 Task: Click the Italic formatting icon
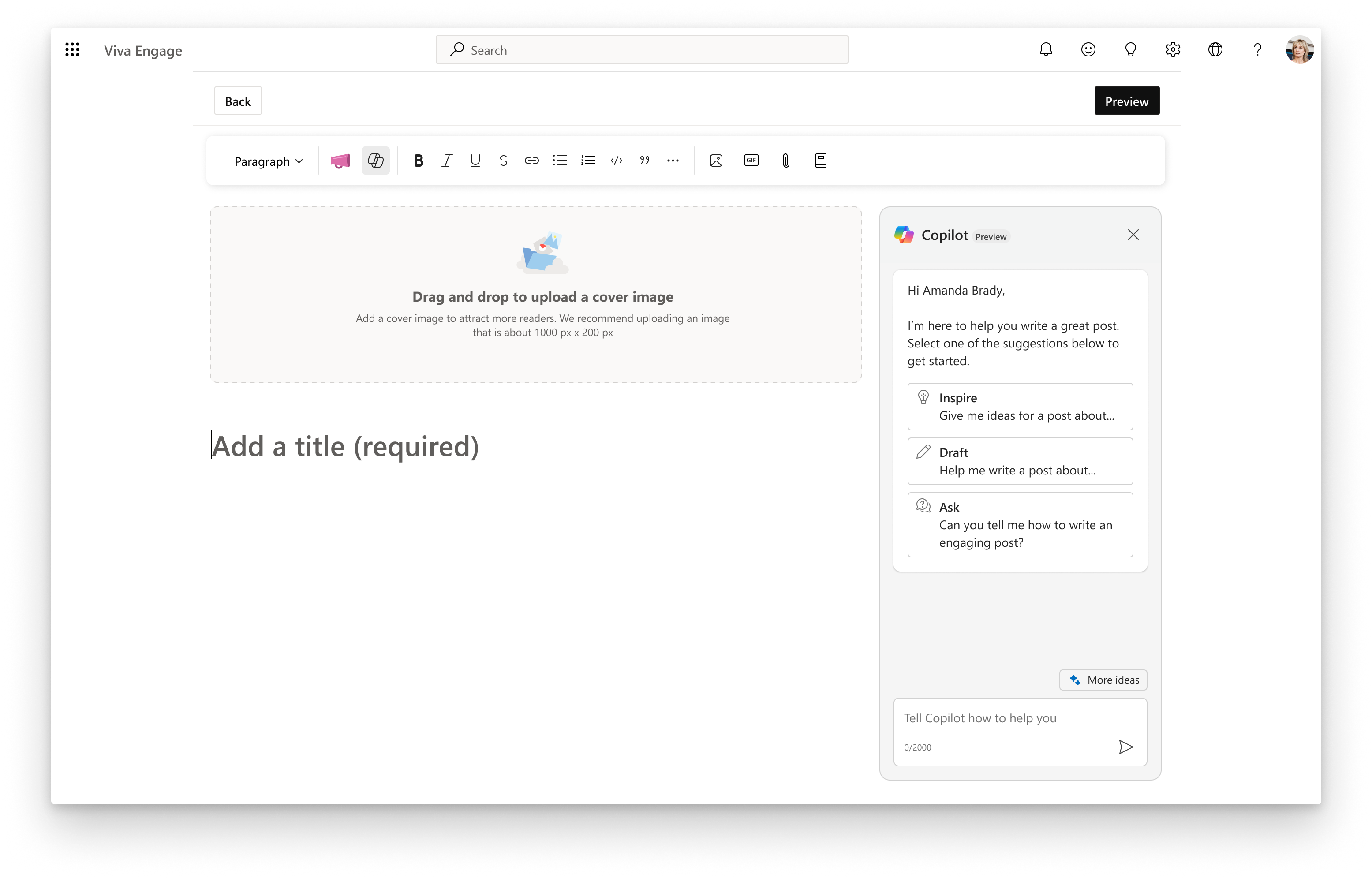click(448, 160)
